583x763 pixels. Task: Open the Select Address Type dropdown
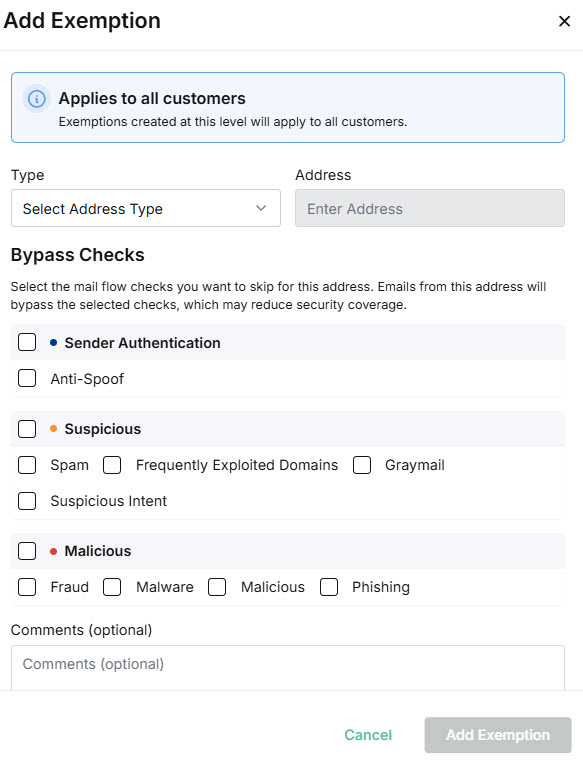(146, 208)
